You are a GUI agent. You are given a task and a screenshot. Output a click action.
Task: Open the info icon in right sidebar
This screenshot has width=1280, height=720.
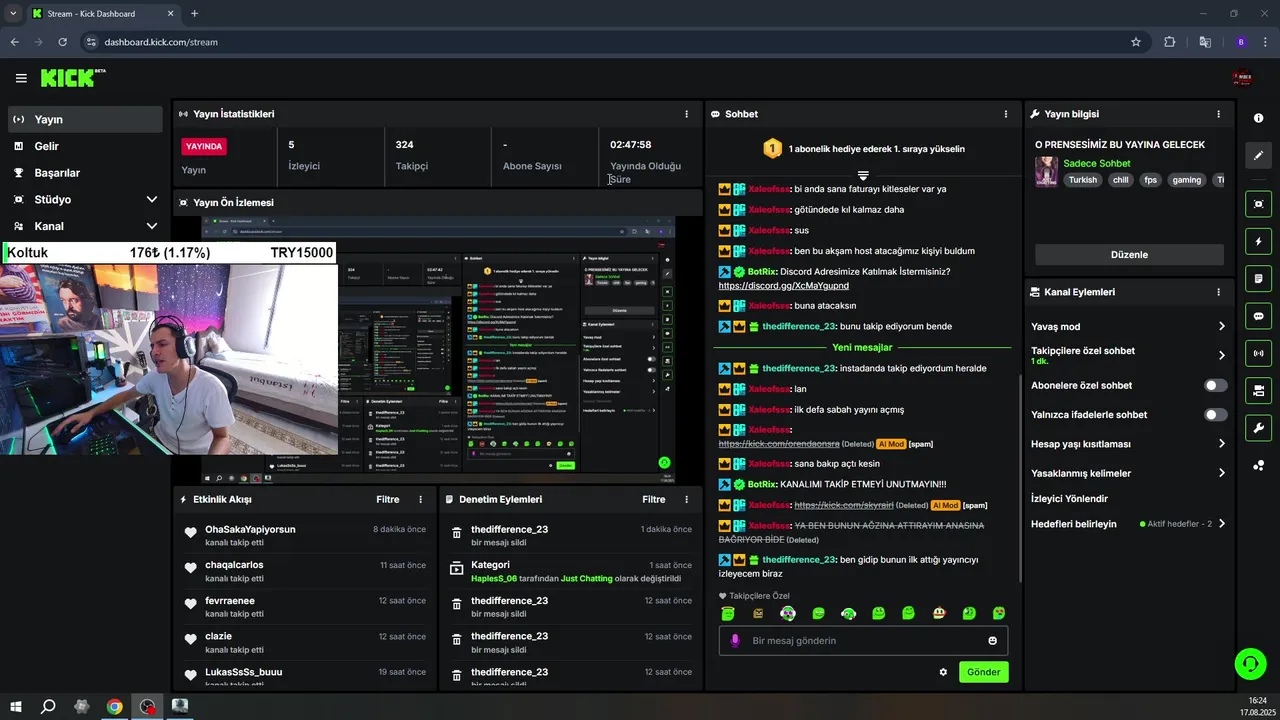pos(1258,118)
